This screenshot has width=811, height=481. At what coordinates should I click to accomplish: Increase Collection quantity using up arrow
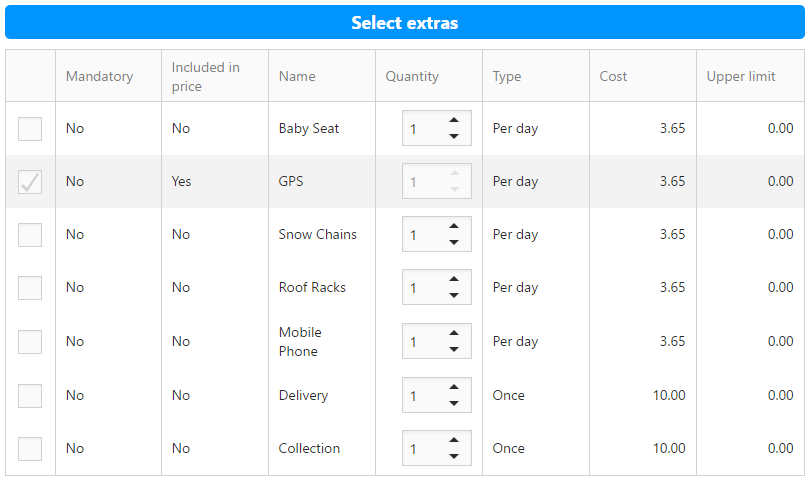(454, 440)
